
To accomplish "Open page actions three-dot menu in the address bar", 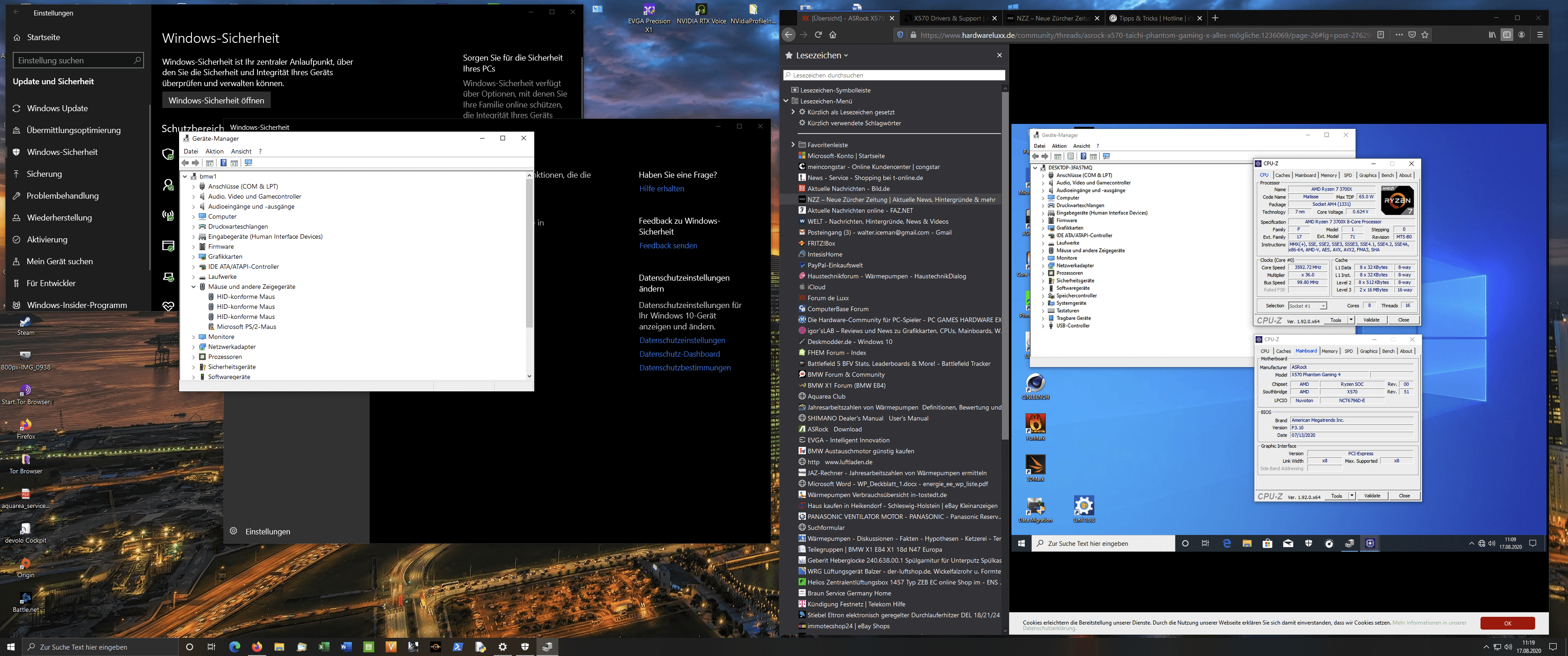I will pos(1399,35).
